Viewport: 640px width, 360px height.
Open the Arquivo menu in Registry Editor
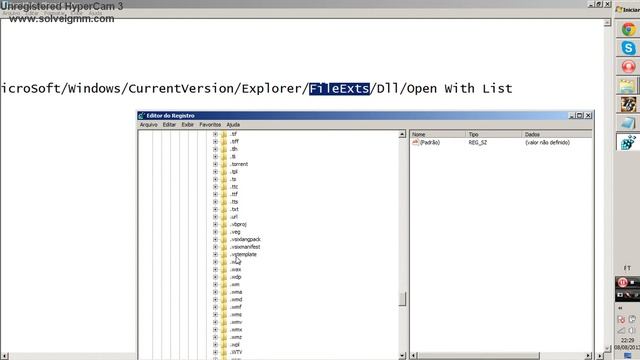click(x=149, y=124)
